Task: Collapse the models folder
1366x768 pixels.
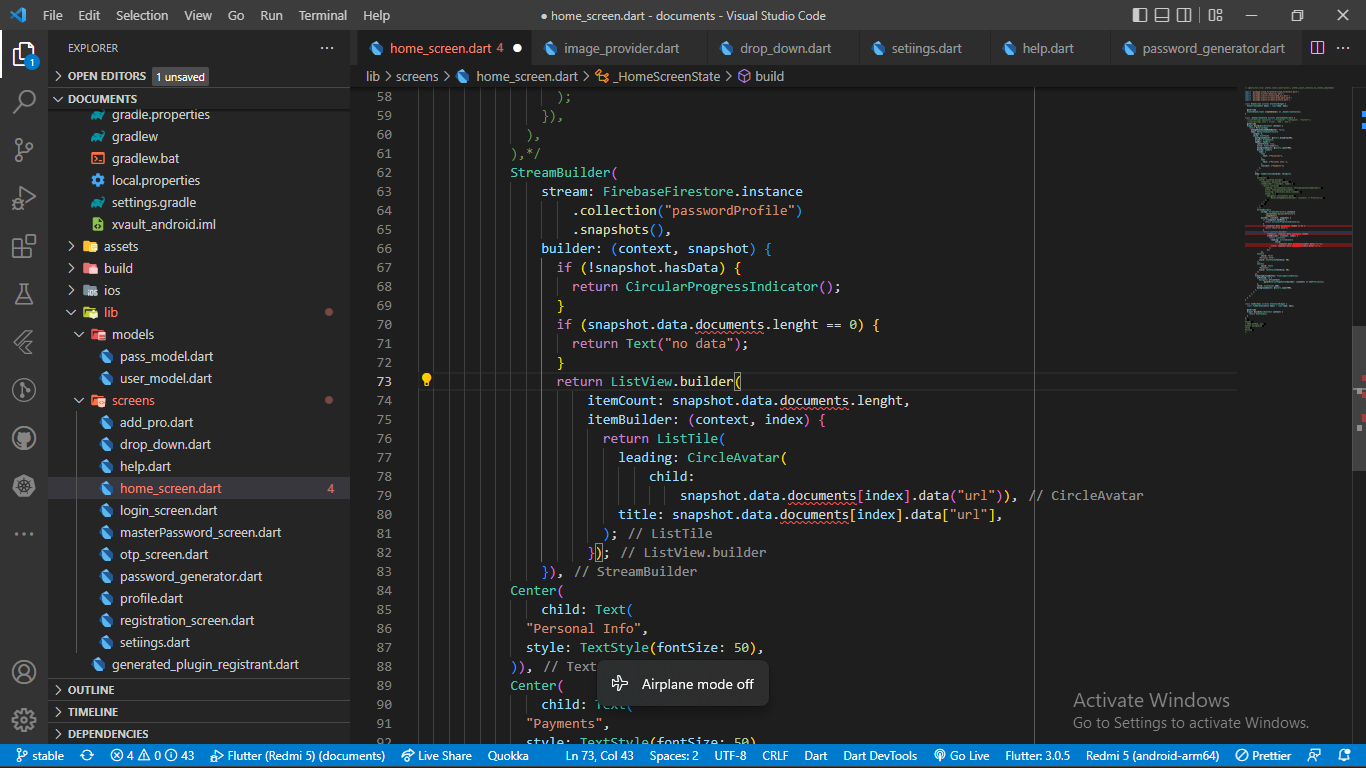Action: click(199, 334)
